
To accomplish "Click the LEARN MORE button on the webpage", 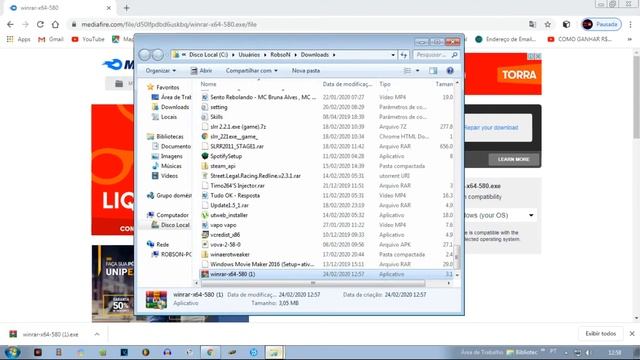I will pos(513,159).
